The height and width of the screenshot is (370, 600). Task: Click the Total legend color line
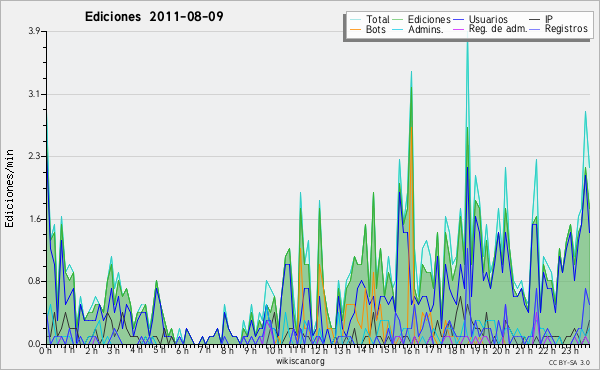coord(355,20)
